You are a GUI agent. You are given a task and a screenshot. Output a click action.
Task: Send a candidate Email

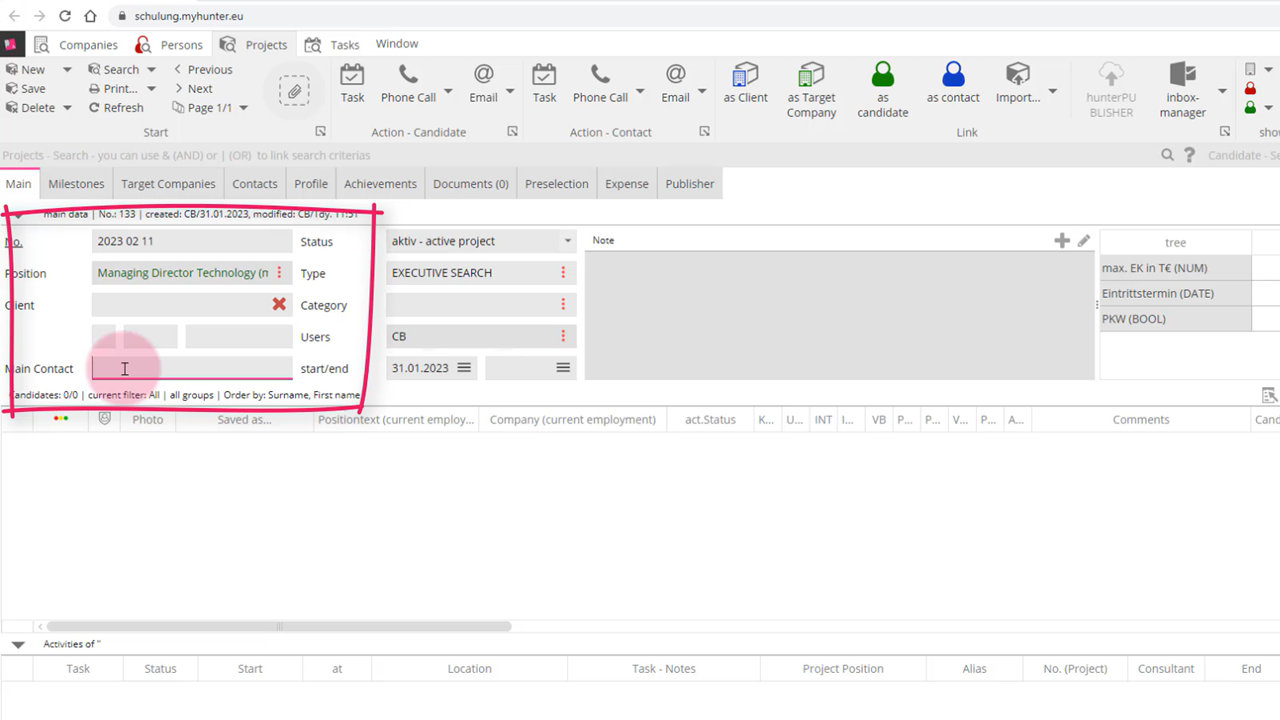[483, 83]
